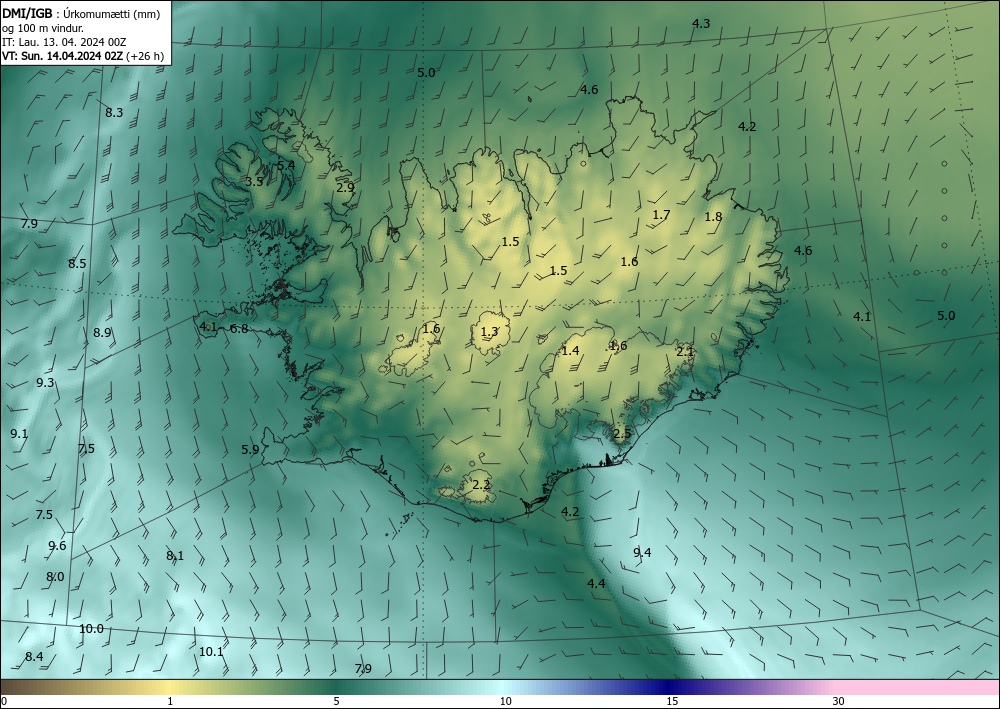Click the map value 9.3
Viewport: 1000px width, 709px height.
(45, 383)
